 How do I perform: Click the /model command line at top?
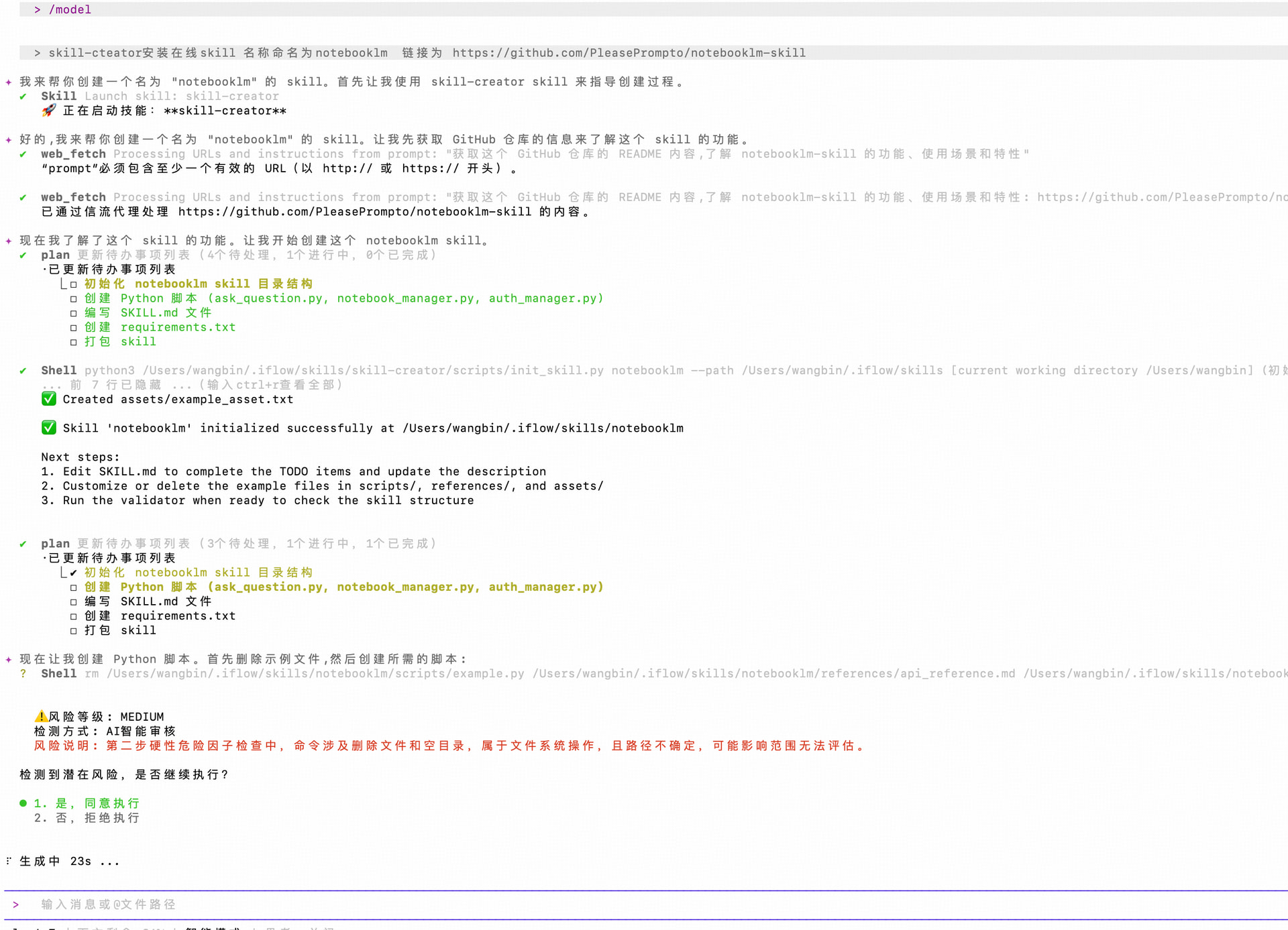tap(70, 9)
